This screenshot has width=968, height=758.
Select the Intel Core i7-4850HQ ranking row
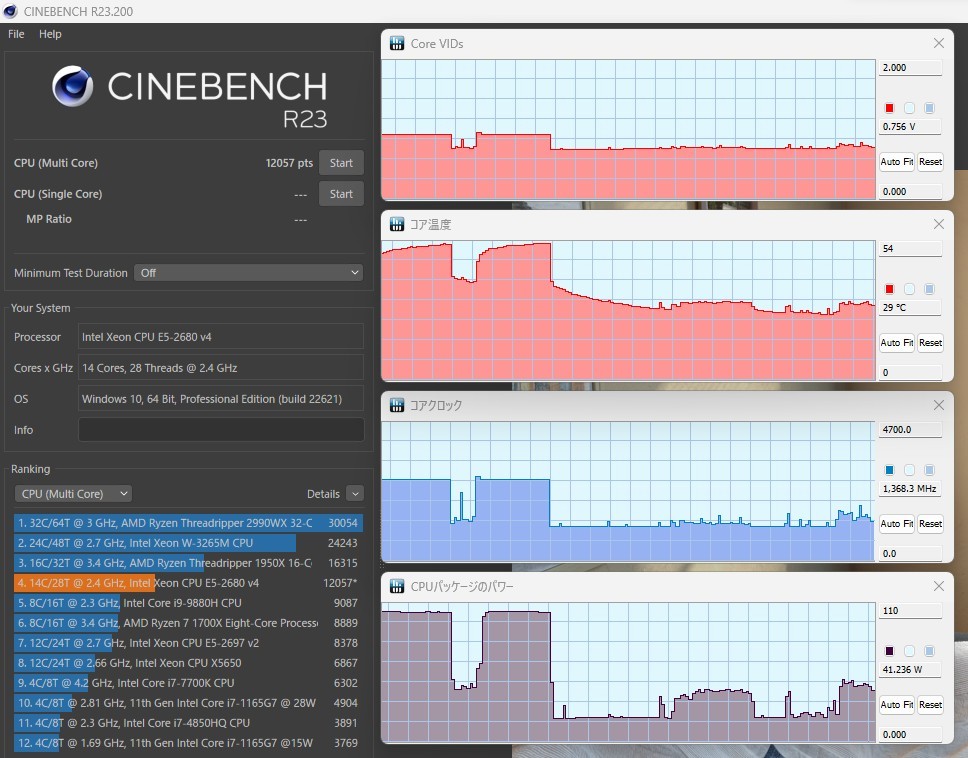(188, 723)
